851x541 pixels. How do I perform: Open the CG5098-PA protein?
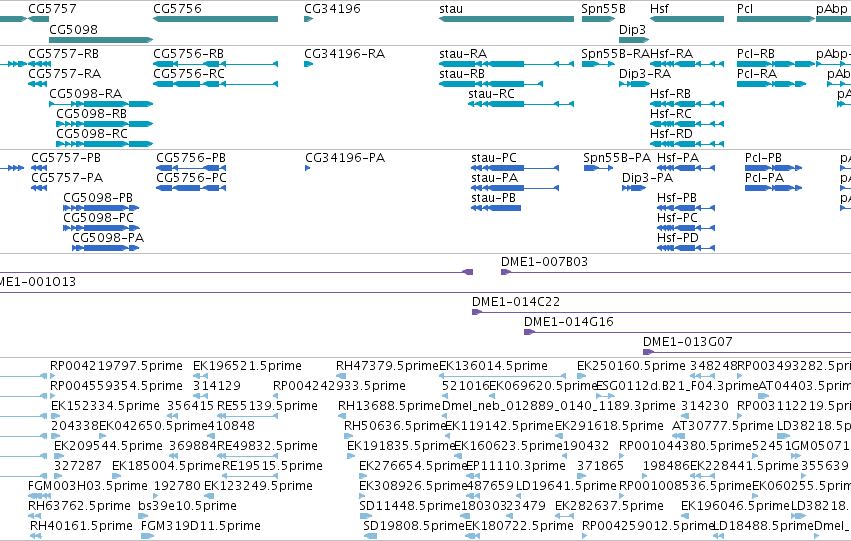106,248
